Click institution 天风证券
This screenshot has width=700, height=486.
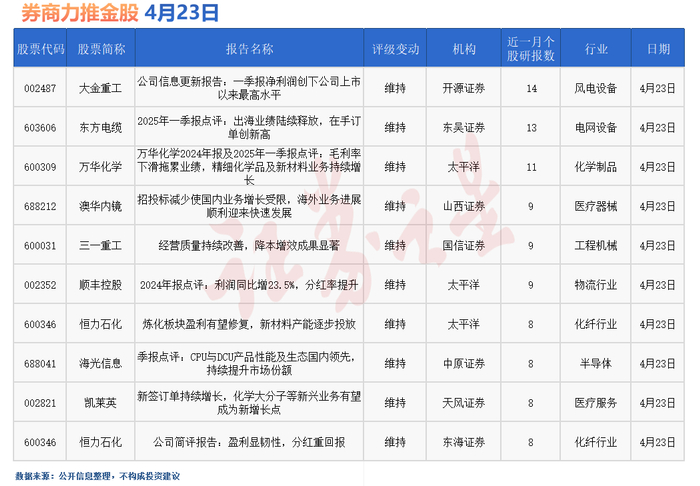click(464, 403)
